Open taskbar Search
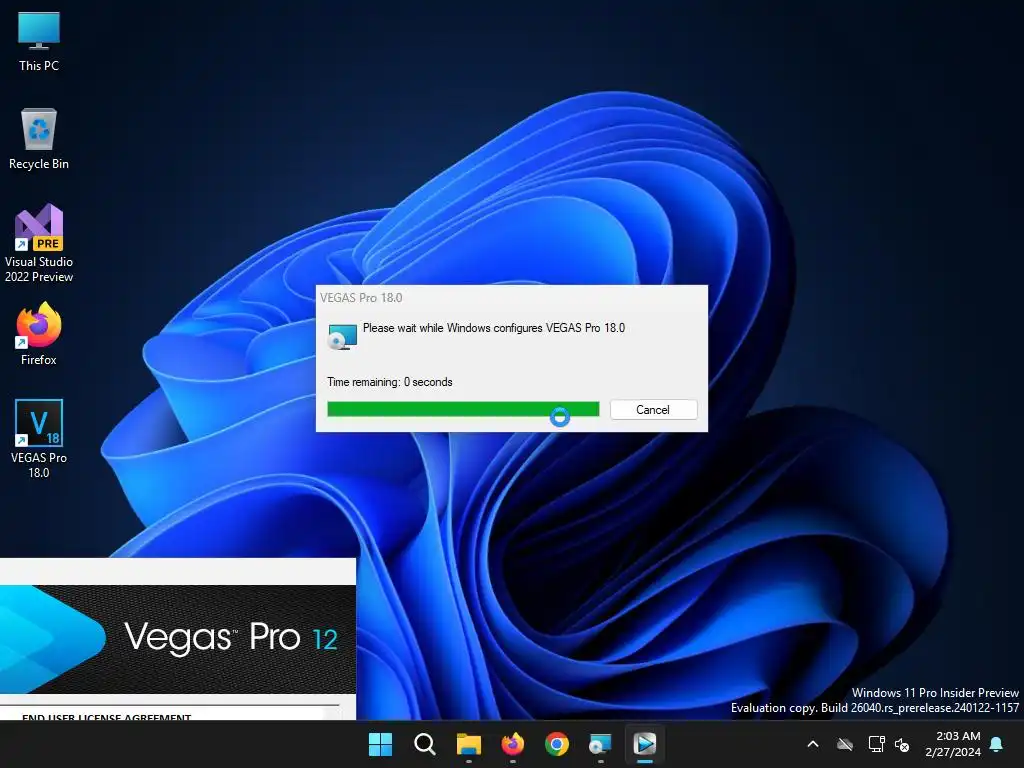Viewport: 1024px width, 768px height. 424,744
